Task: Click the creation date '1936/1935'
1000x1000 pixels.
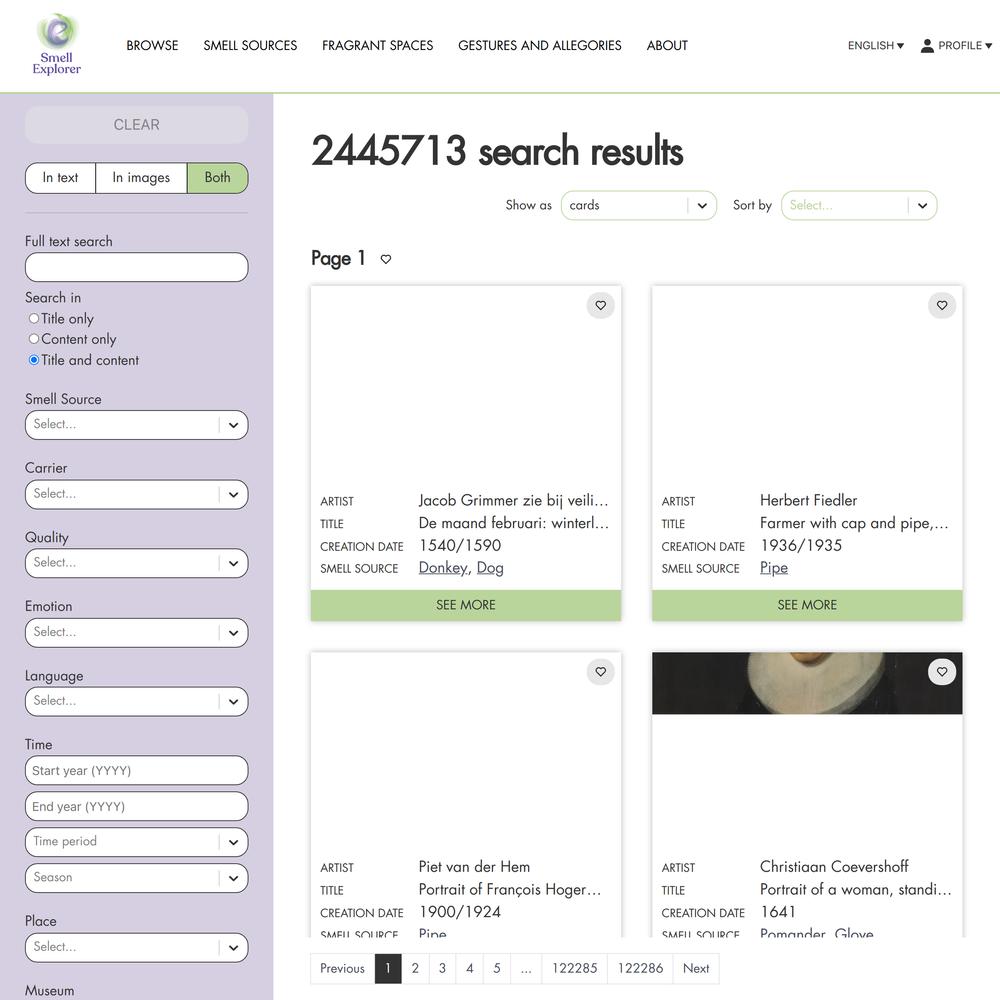Action: tap(800, 545)
